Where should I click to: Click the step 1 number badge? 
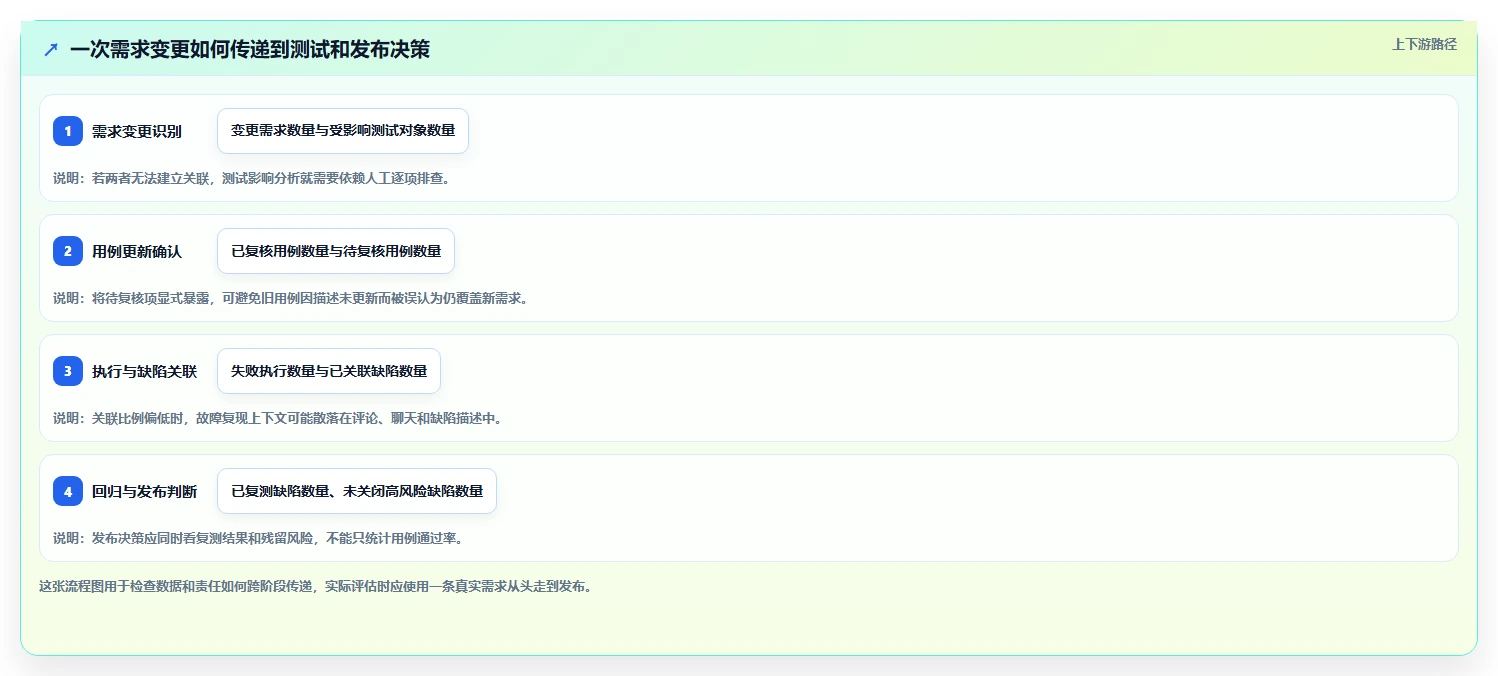(x=68, y=131)
